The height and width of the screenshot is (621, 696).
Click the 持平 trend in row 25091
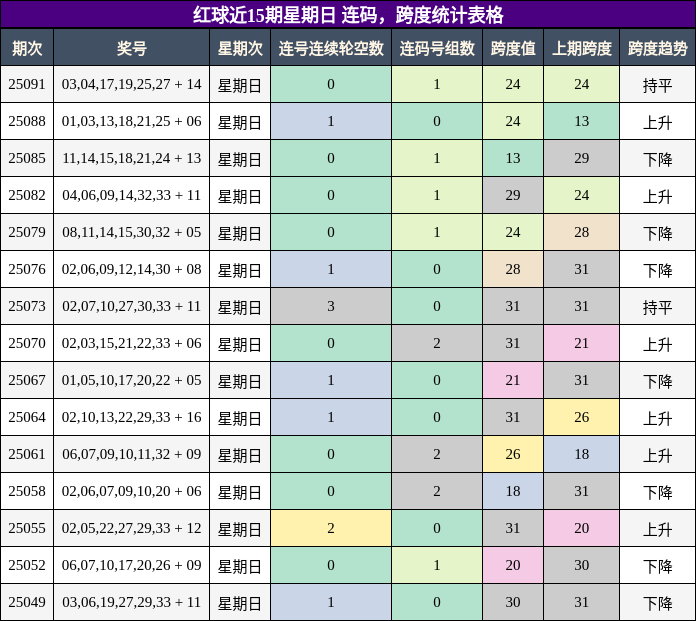click(x=657, y=85)
